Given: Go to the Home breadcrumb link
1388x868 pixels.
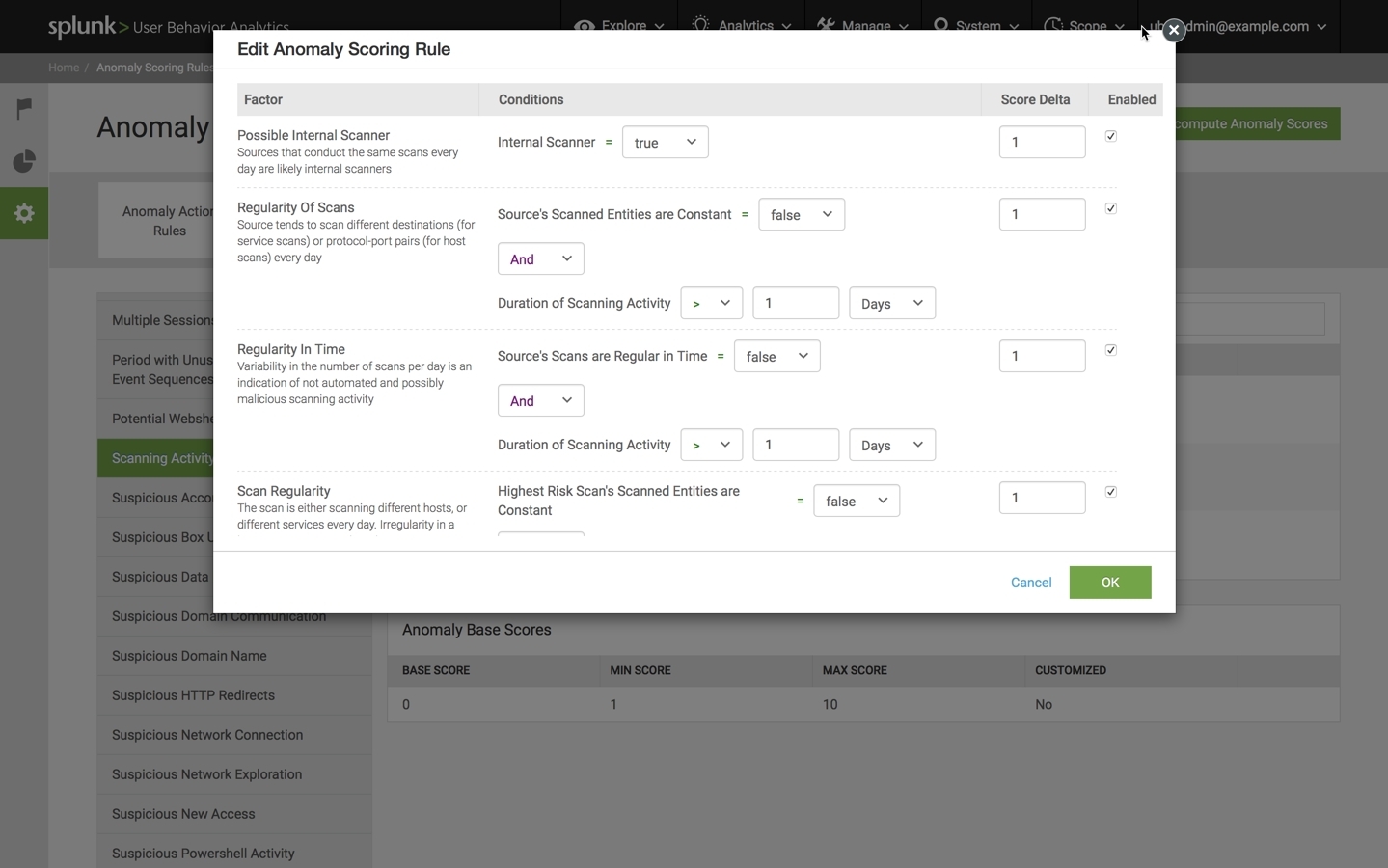Looking at the screenshot, I should click(x=64, y=68).
